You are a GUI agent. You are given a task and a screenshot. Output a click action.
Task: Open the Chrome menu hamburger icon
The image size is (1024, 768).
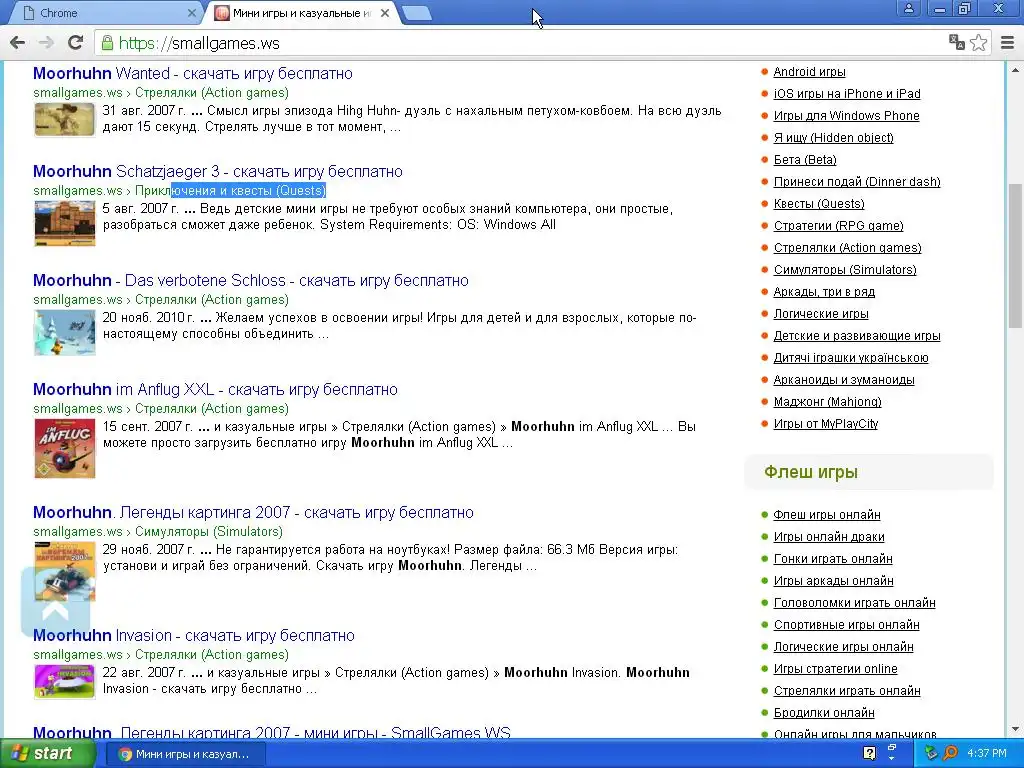click(x=1008, y=43)
